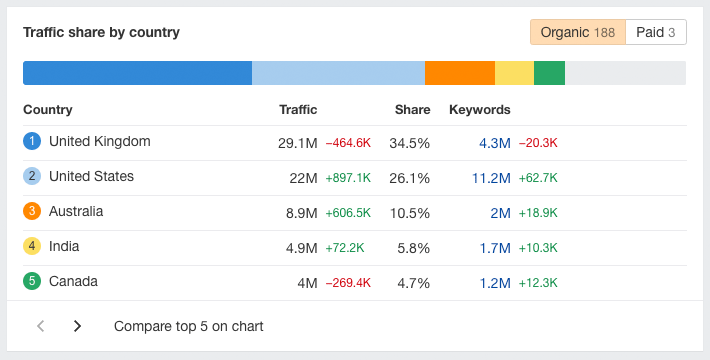
Task: Click the +62.7K keywords change
Action: tap(538, 178)
